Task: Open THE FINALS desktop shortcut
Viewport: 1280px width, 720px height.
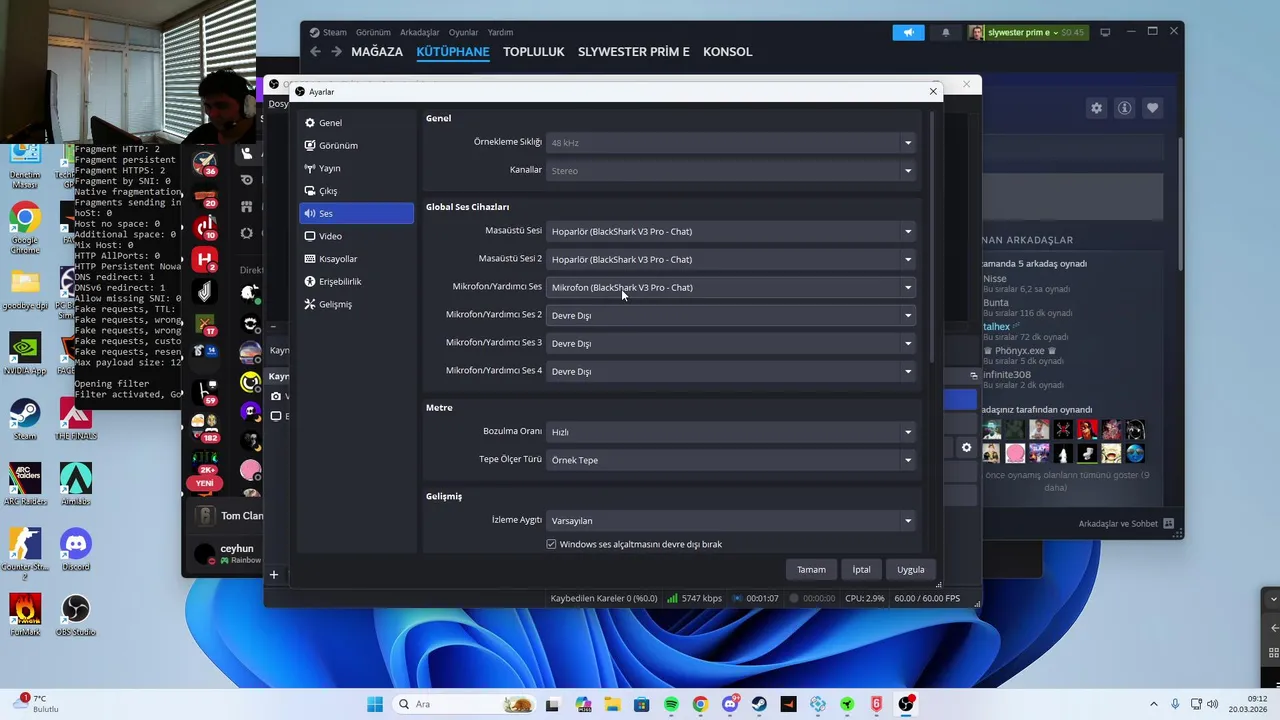Action: coord(76,418)
